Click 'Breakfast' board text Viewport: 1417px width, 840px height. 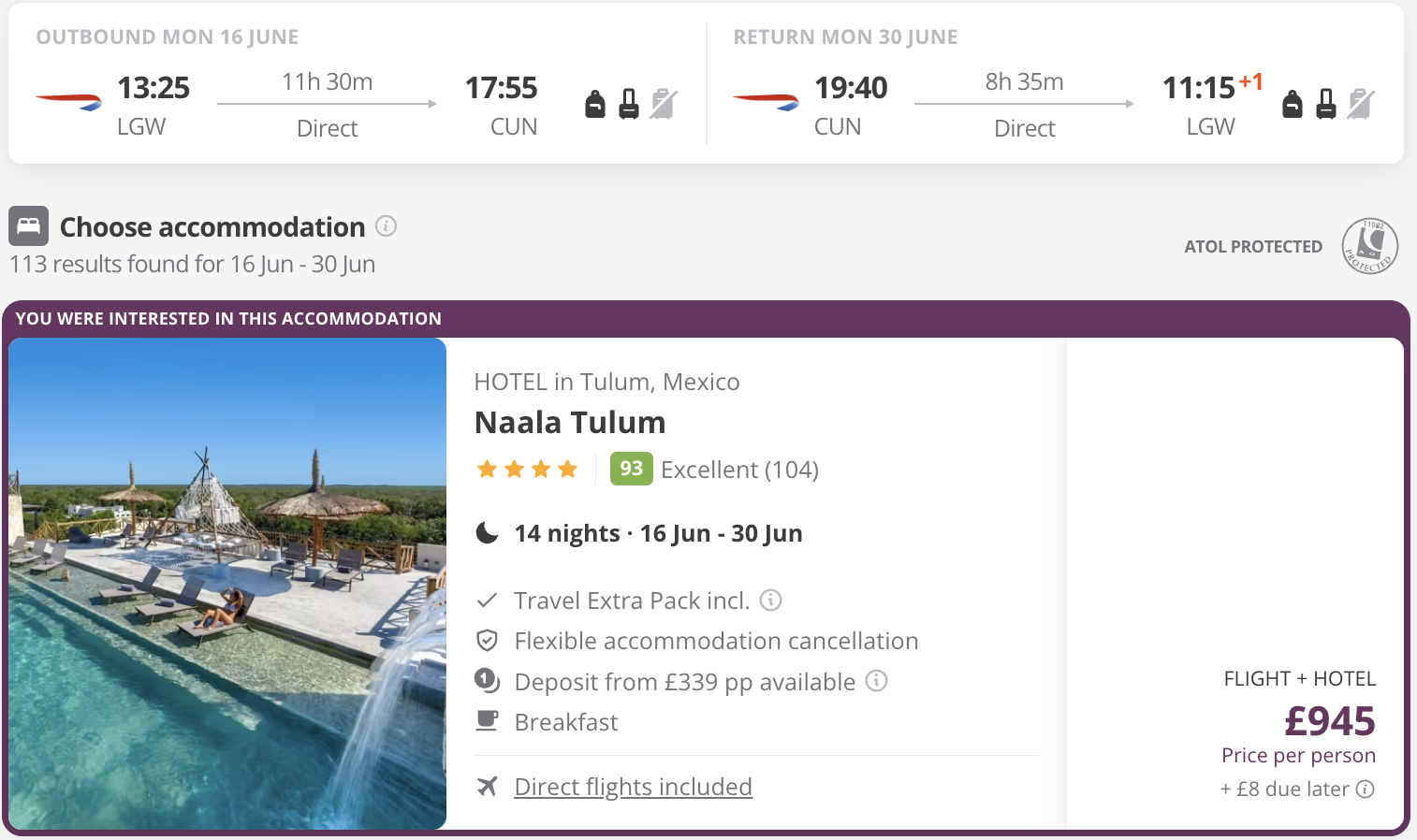[566, 722]
